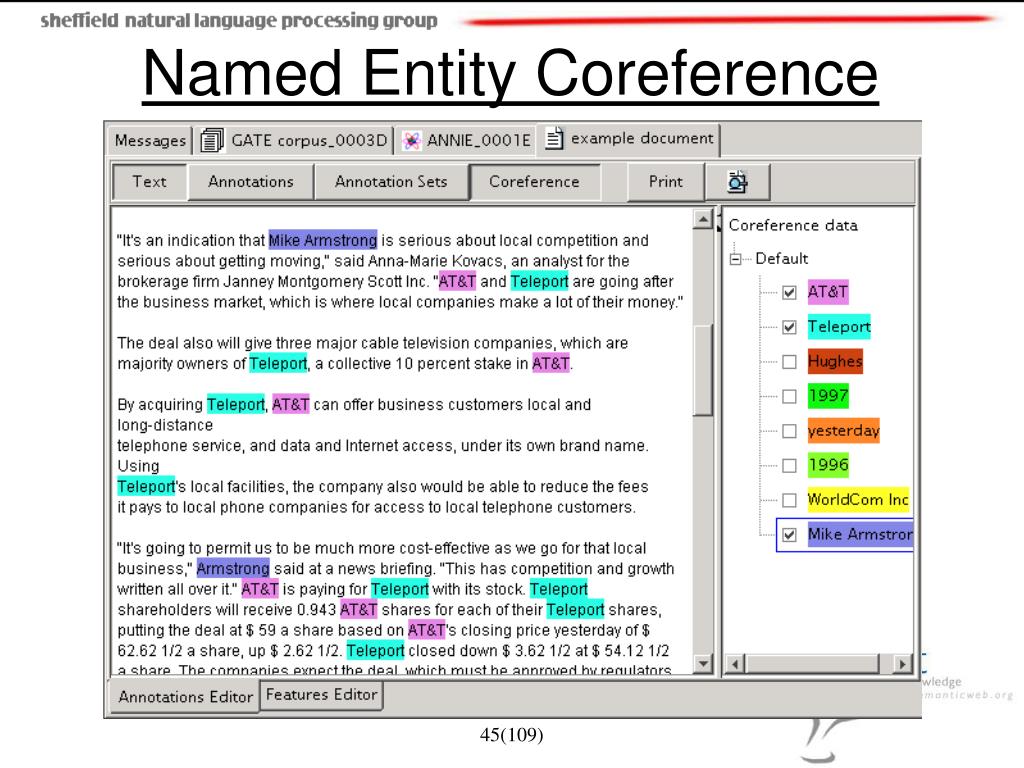
Task: Enable the 1997 coreference chain checkbox
Action: [x=790, y=396]
